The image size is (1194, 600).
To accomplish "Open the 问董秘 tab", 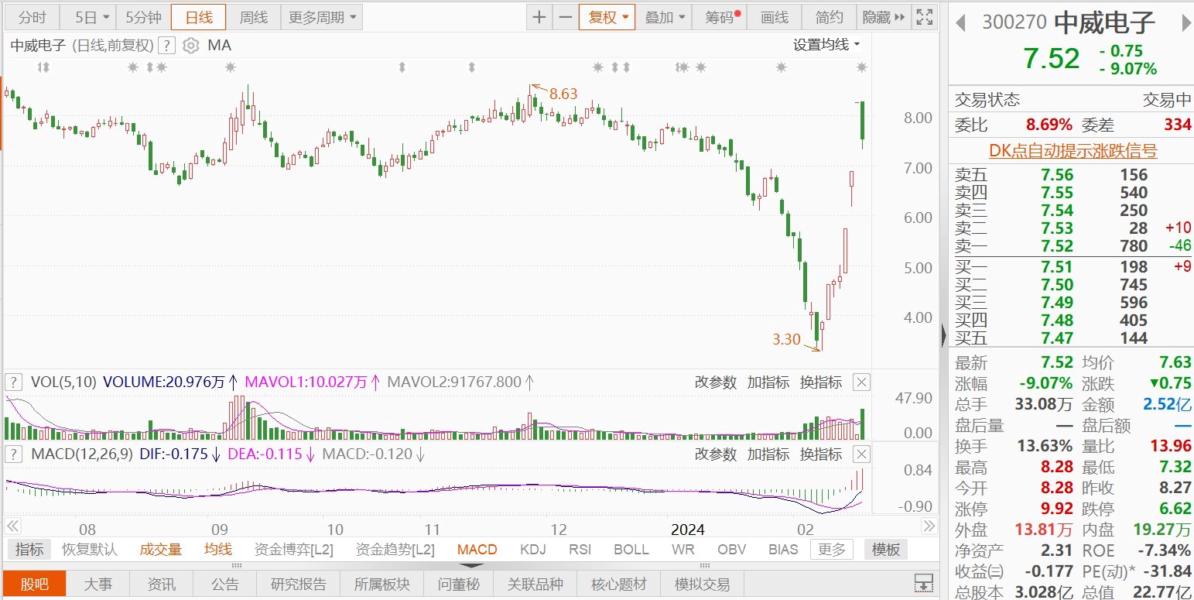I will (x=458, y=584).
